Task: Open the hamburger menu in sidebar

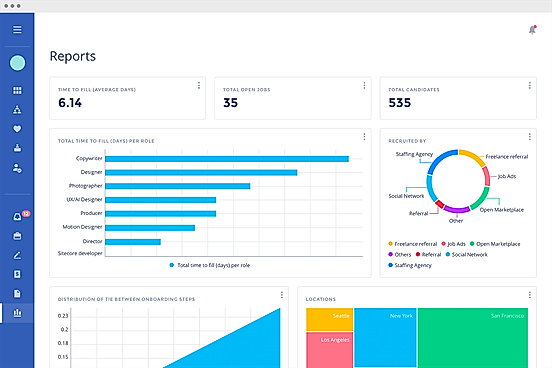Action: pos(17,30)
